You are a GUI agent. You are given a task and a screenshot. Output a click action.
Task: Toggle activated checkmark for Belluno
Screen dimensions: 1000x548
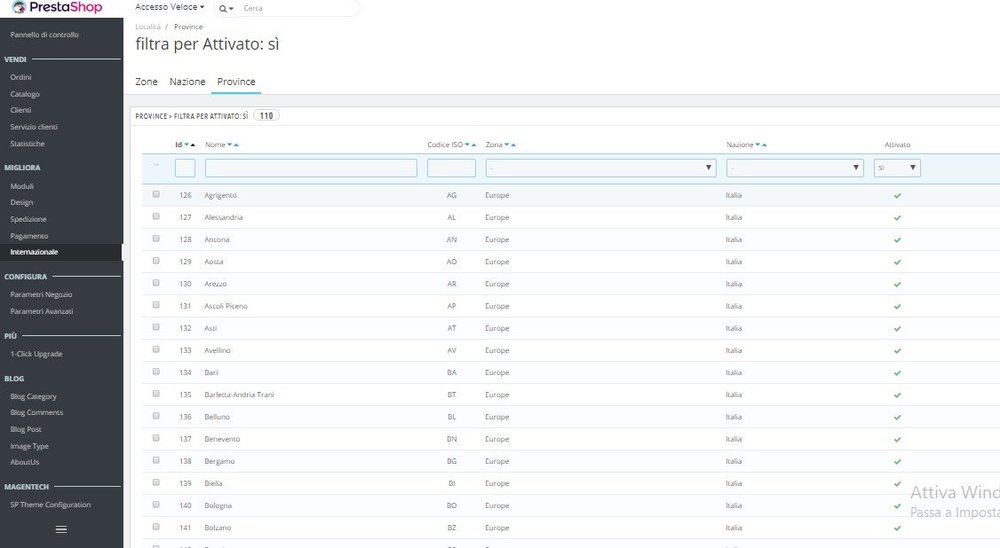(897, 418)
